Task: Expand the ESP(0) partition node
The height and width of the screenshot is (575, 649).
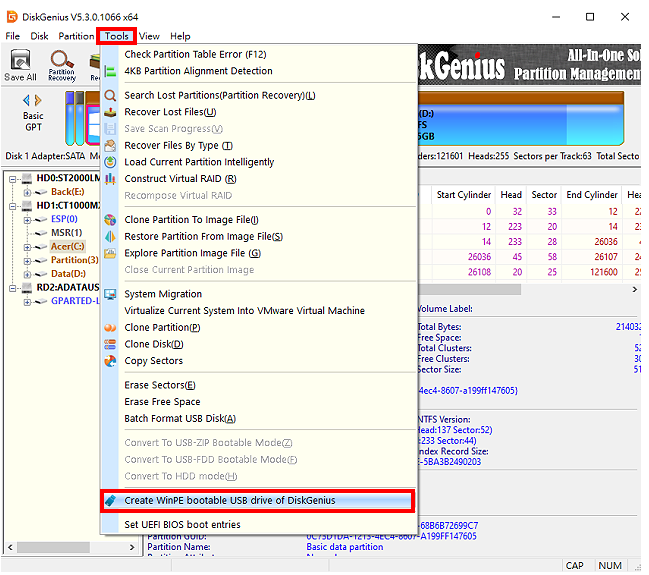Action: pos(27,220)
